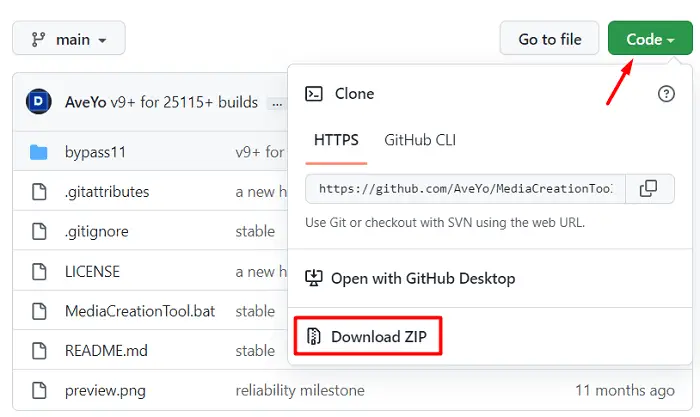
Task: Click the GitHub Desktop download icon
Action: point(314,278)
